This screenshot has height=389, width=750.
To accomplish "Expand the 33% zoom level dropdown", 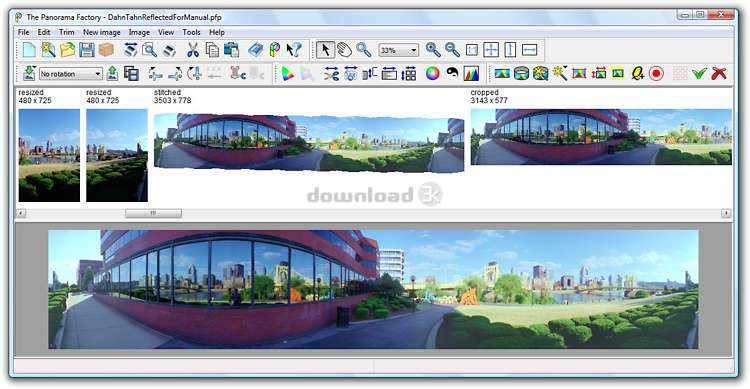I will point(399,50).
